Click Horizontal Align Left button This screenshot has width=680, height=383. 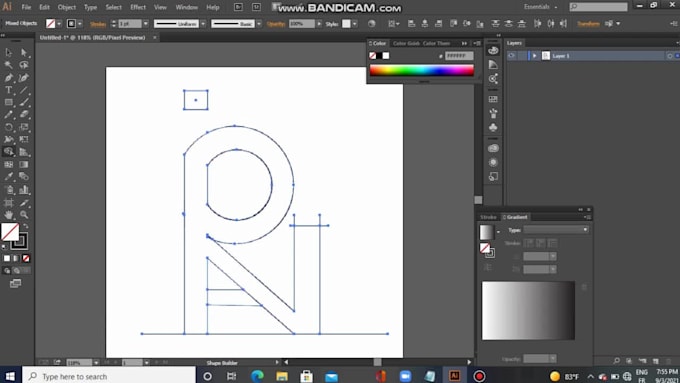412,24
